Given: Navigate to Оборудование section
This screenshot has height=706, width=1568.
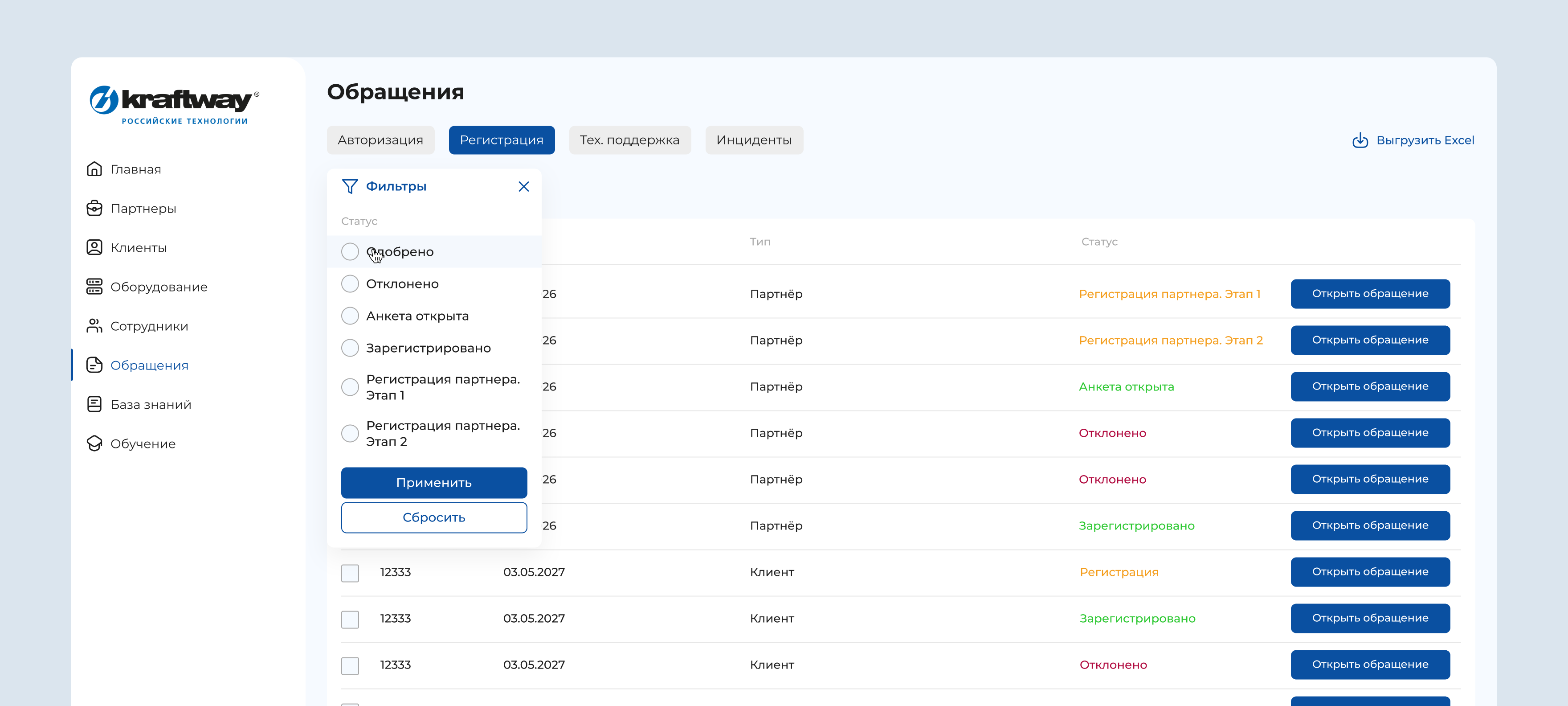Looking at the screenshot, I should click(x=159, y=287).
